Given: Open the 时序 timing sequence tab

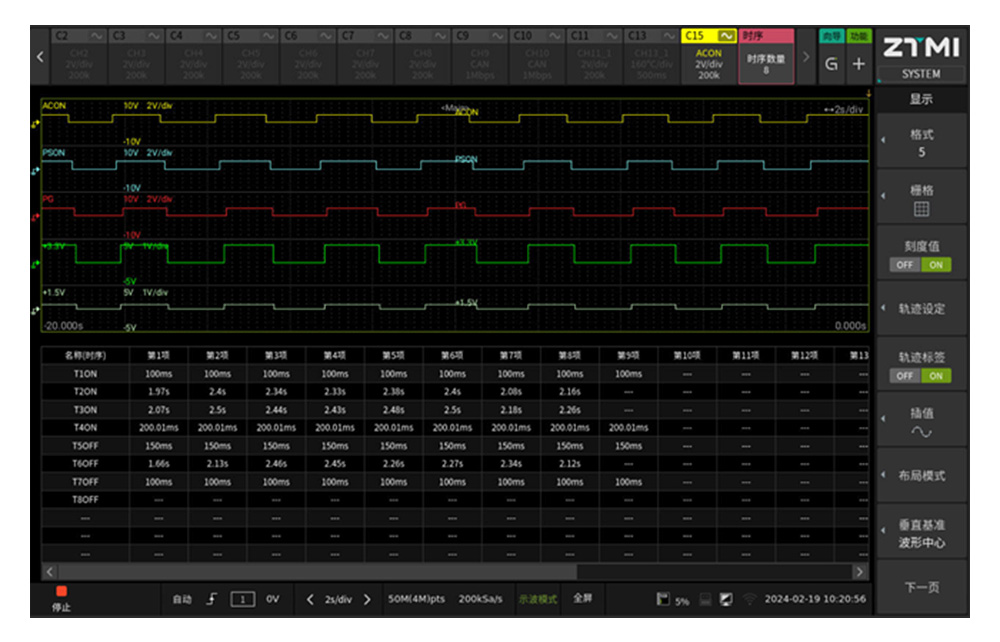Looking at the screenshot, I should pos(766,56).
